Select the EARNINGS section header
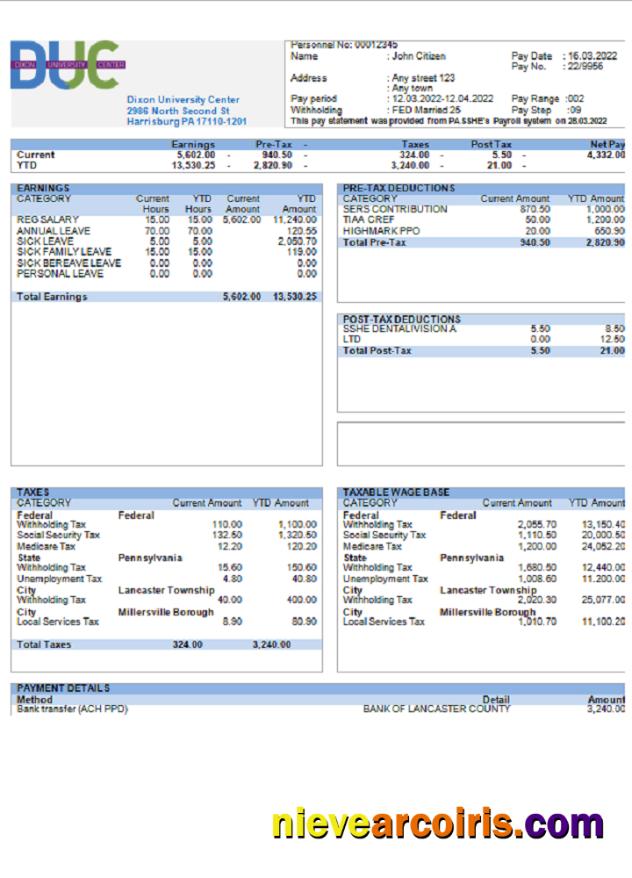Screen dimensions: 632x878 click(x=44, y=188)
